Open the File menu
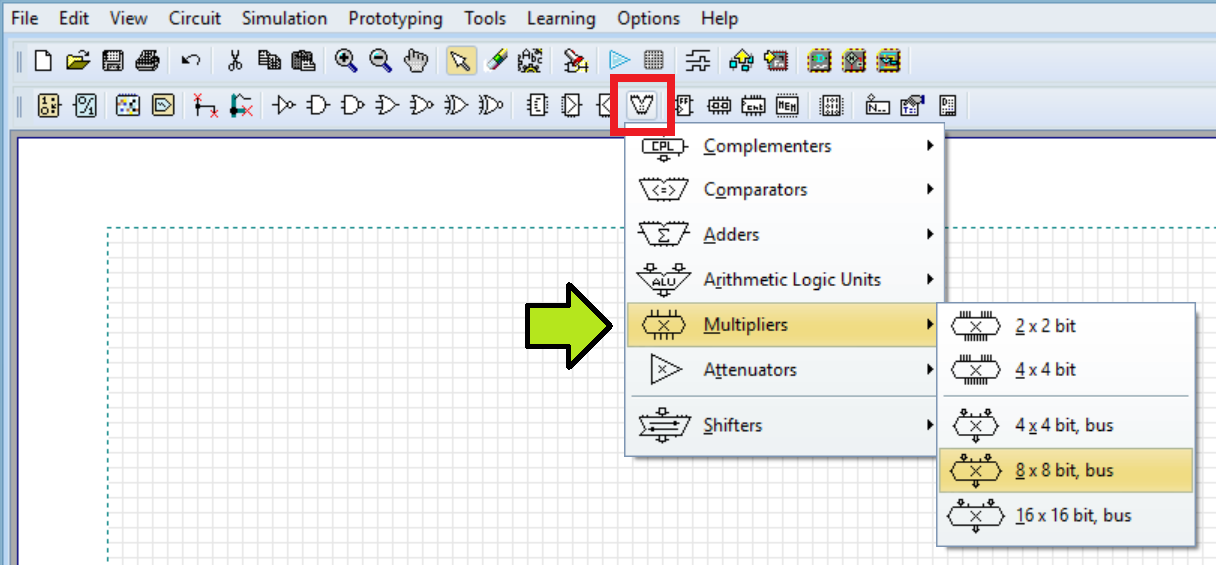The width and height of the screenshot is (1216, 565). pos(24,18)
